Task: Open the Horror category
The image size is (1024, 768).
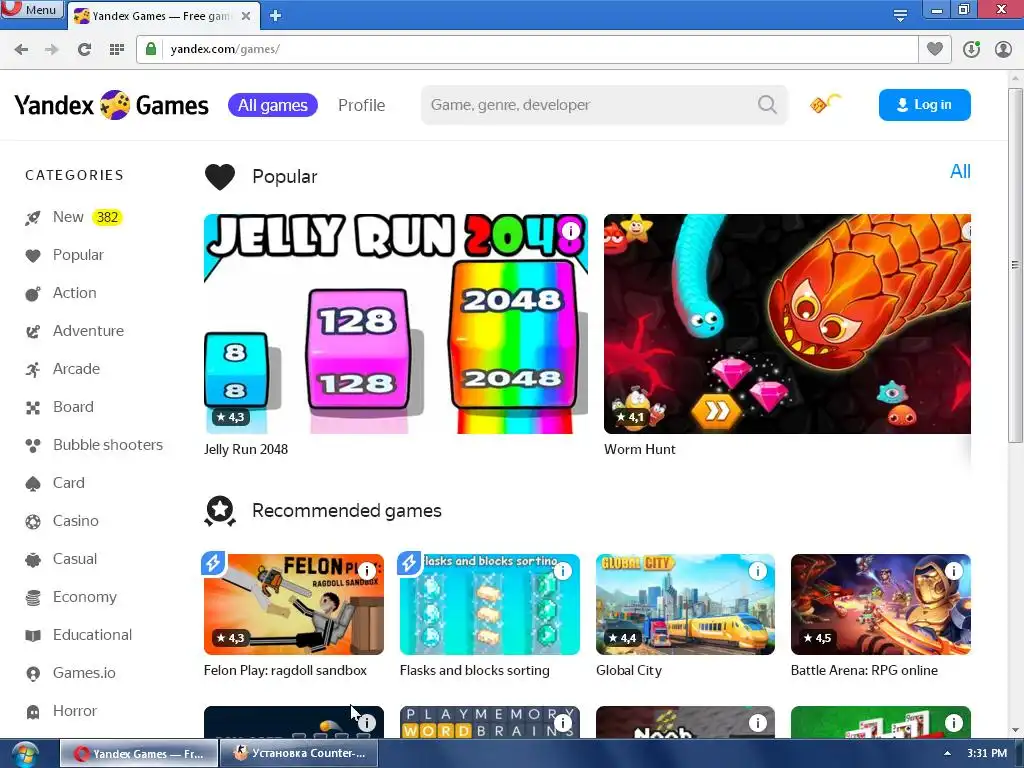Action: 61,711
